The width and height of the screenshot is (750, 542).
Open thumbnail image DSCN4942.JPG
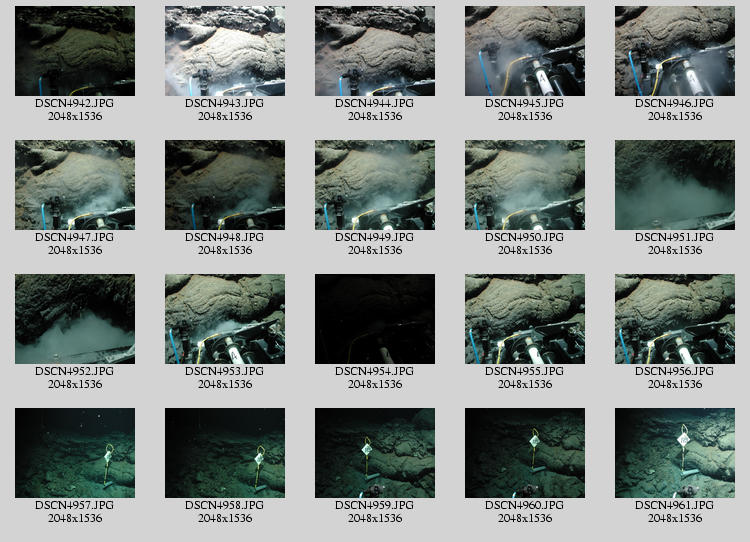click(75, 51)
